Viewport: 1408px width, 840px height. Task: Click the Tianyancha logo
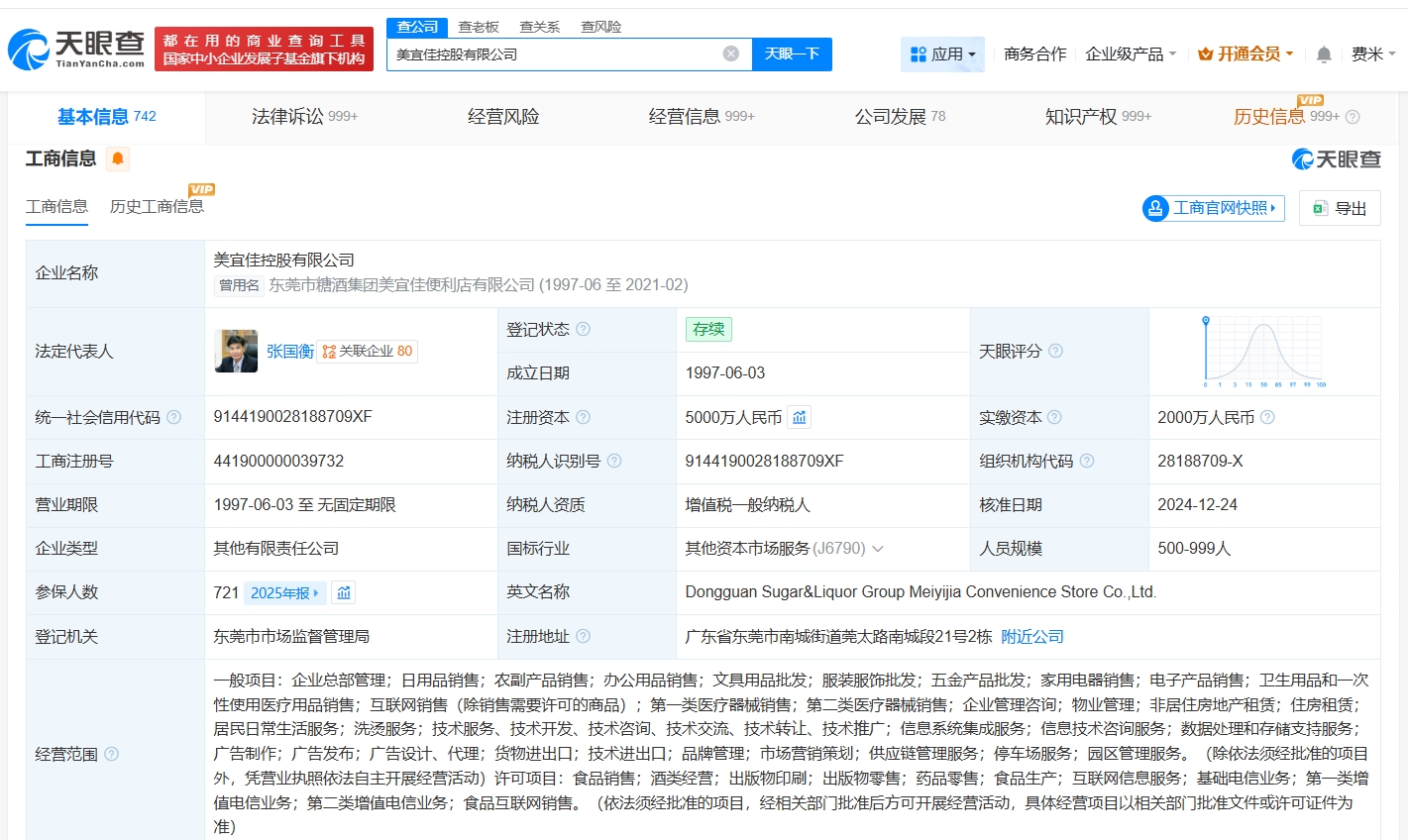[x=76, y=49]
